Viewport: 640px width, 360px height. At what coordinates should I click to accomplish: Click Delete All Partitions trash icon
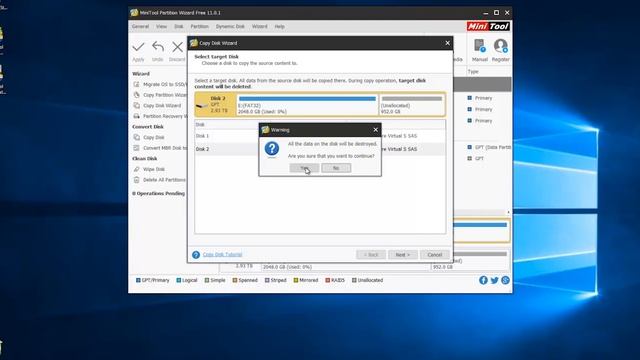pos(136,180)
